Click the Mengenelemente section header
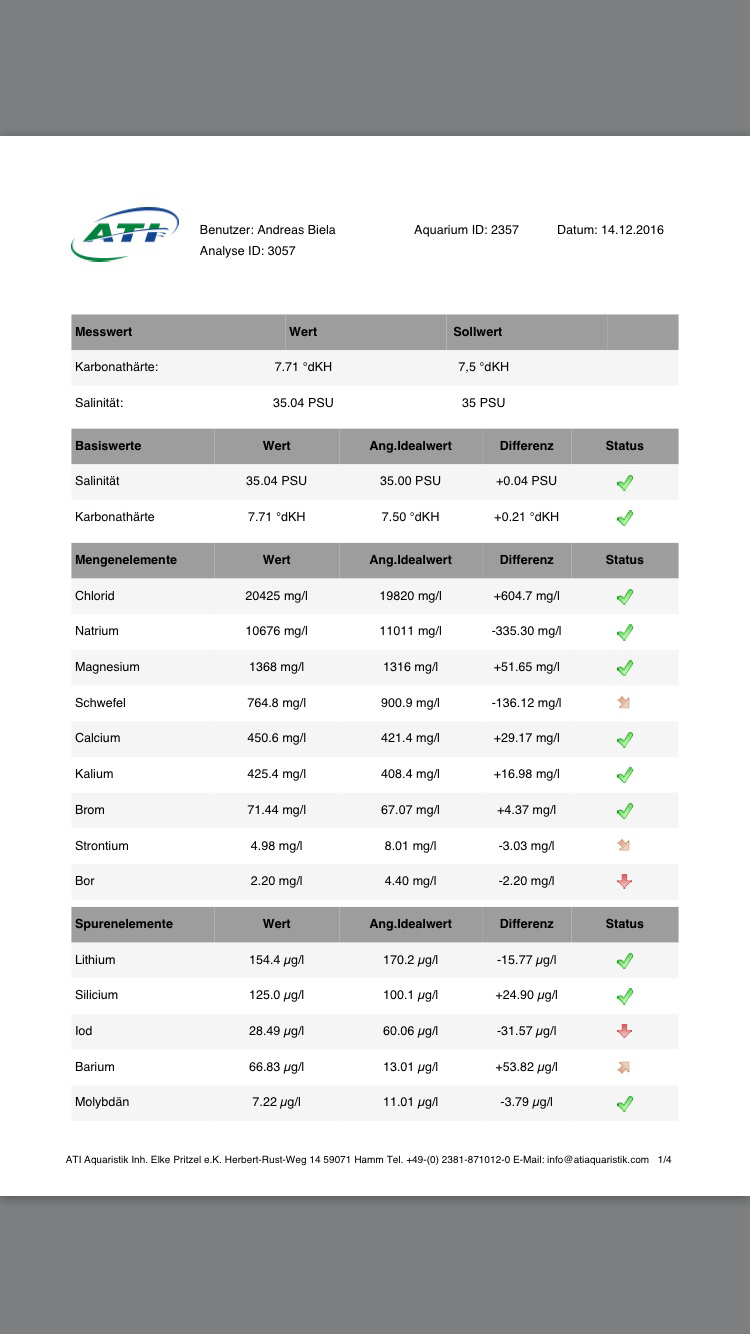 (126, 560)
